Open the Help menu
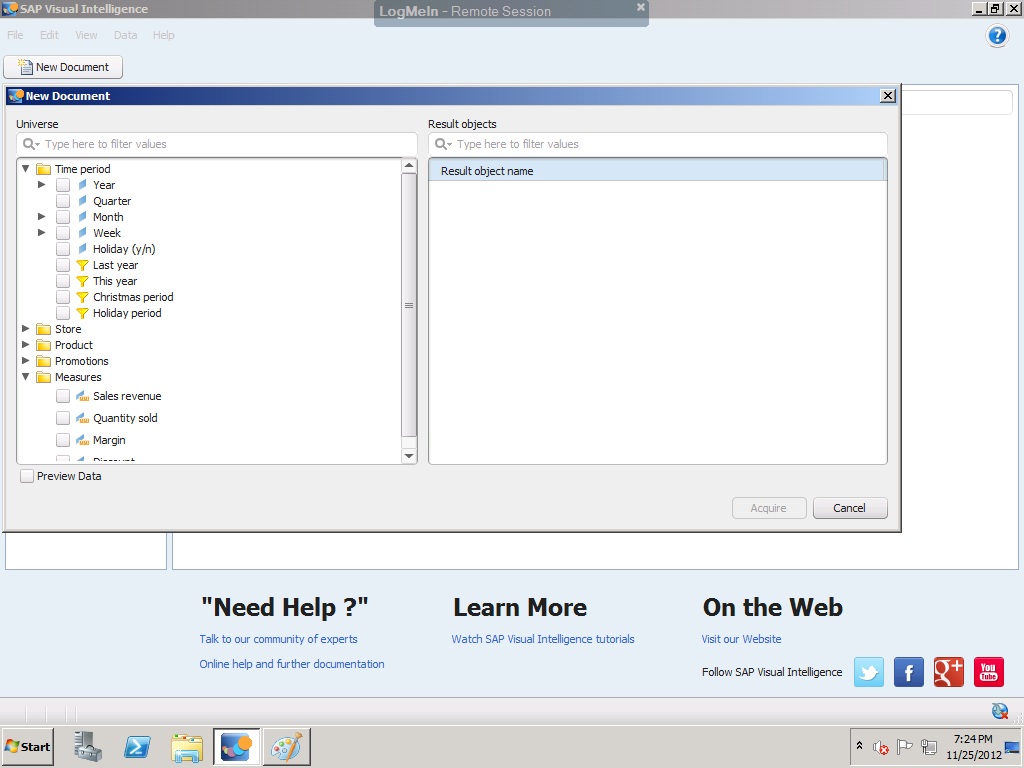The image size is (1024, 768). (x=163, y=35)
